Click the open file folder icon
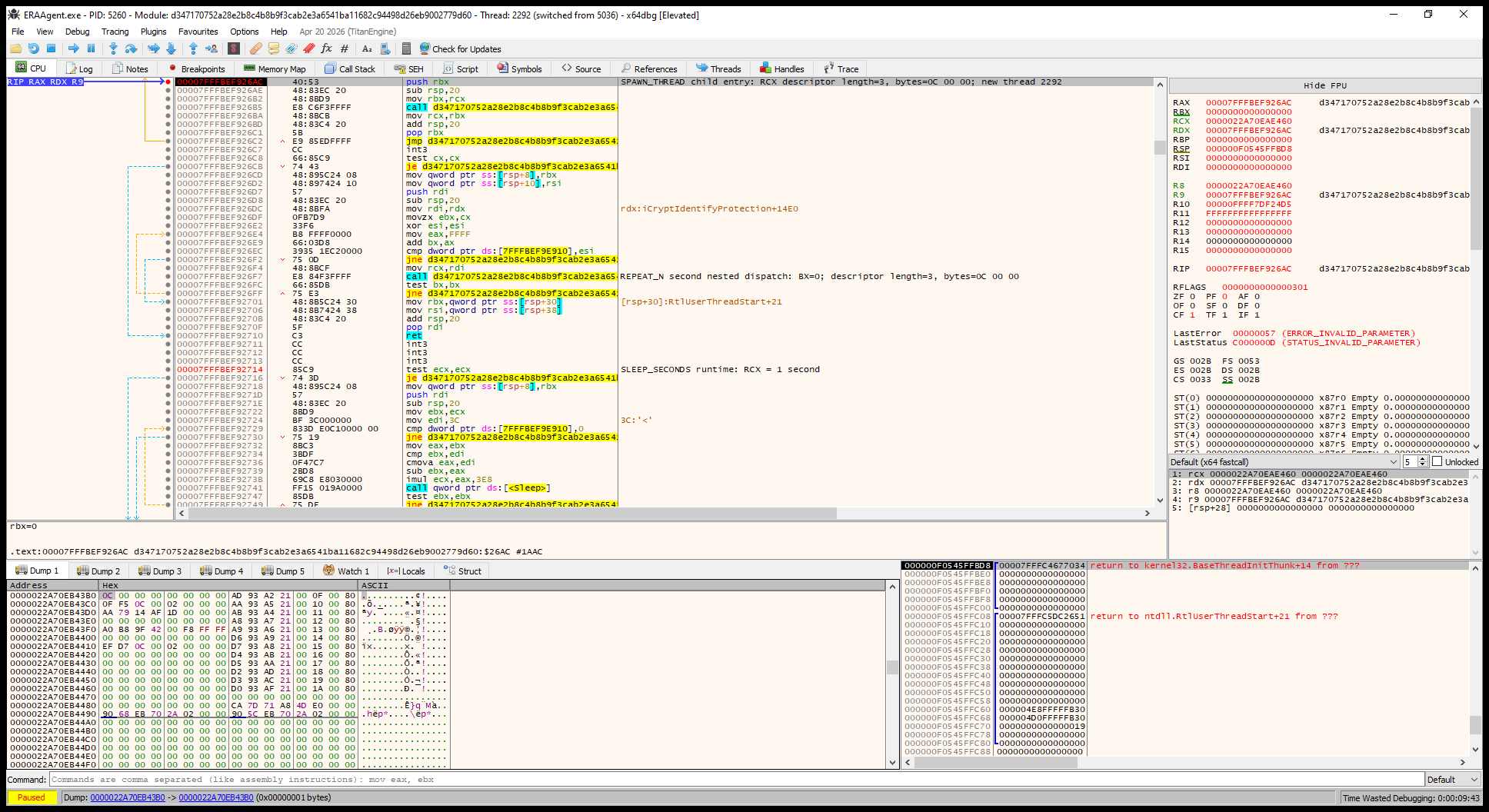This screenshot has width=1489, height=812. (15, 48)
